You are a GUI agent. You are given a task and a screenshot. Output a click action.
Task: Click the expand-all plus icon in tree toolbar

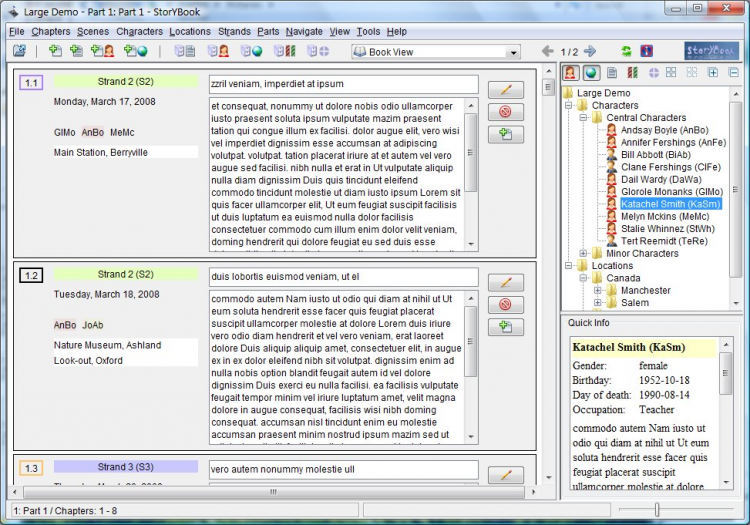pos(713,73)
